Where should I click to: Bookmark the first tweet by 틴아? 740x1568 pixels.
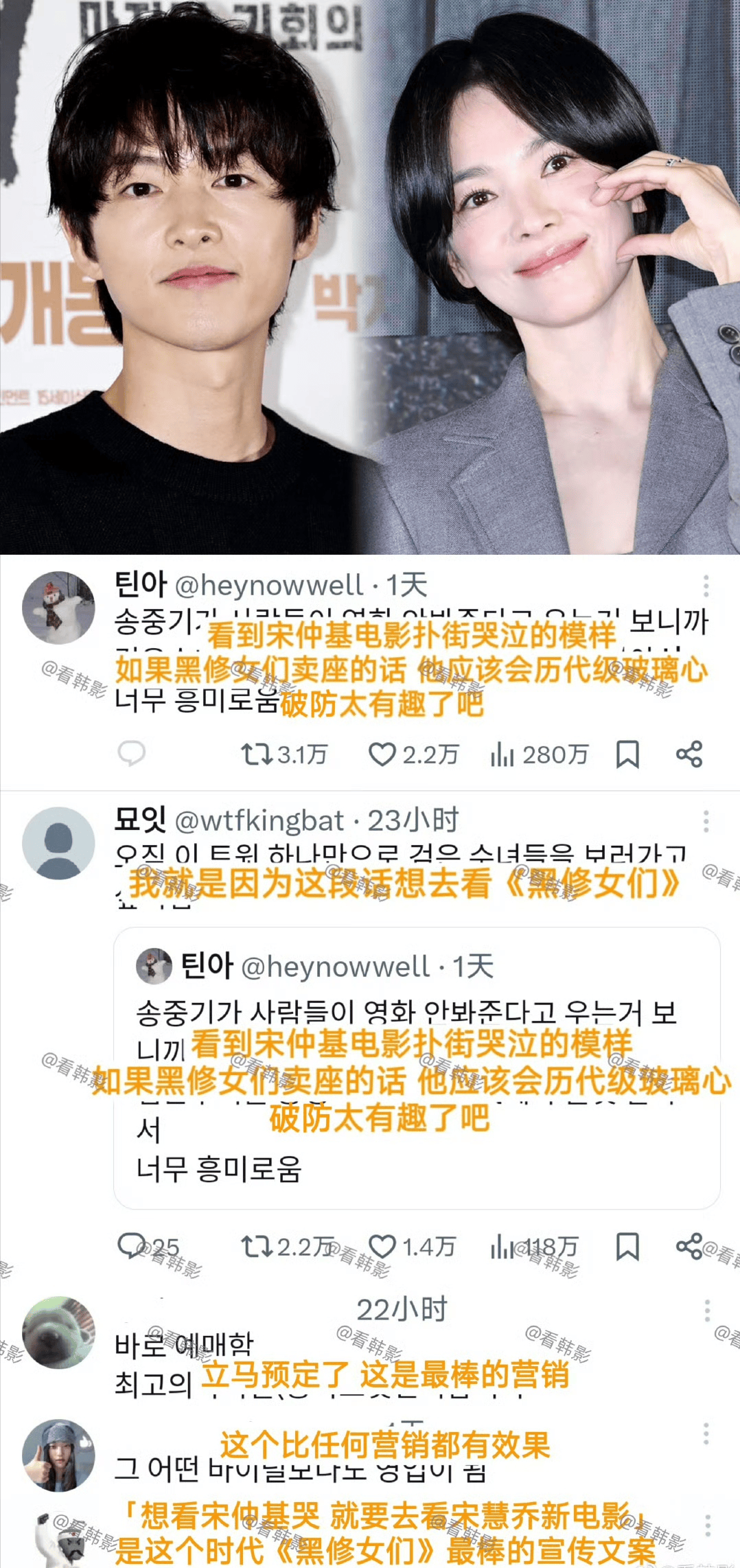coord(627,754)
